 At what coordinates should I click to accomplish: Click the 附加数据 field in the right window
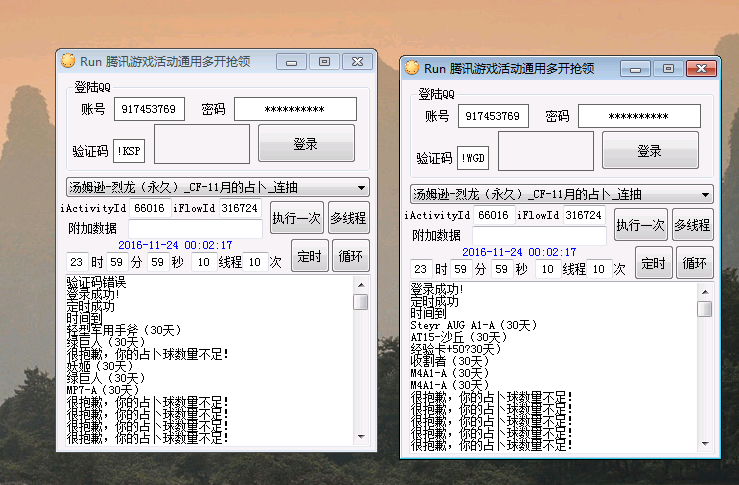pos(539,236)
